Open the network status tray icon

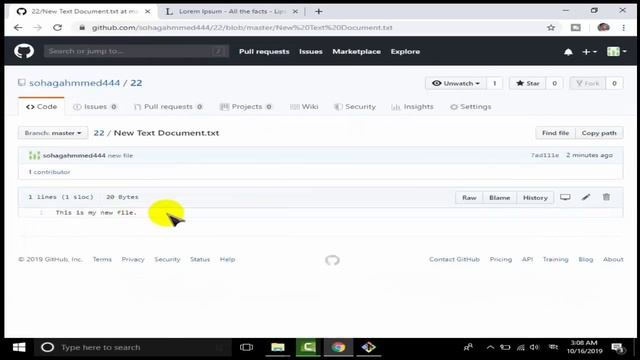click(x=520, y=347)
